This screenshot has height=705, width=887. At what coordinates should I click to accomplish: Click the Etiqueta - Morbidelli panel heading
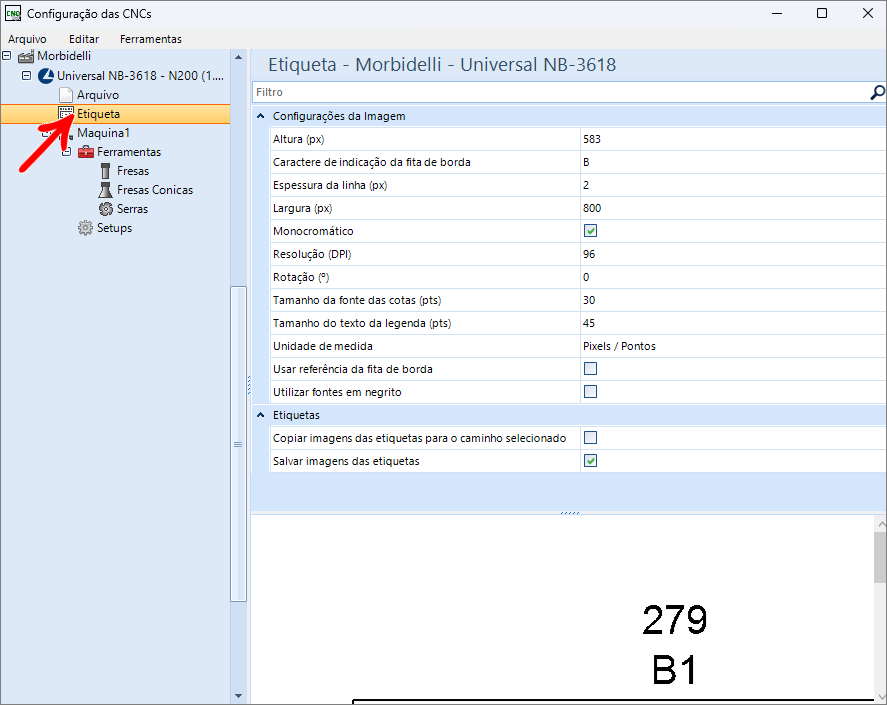(442, 65)
